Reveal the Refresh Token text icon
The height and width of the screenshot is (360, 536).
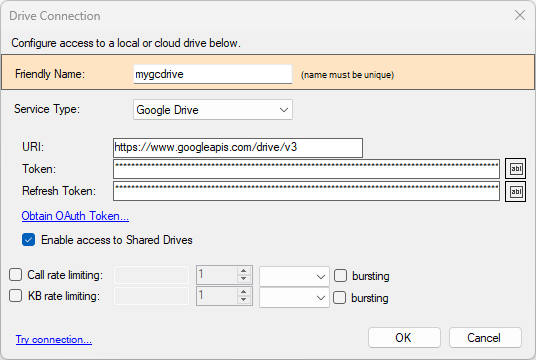pyautogui.click(x=515, y=192)
